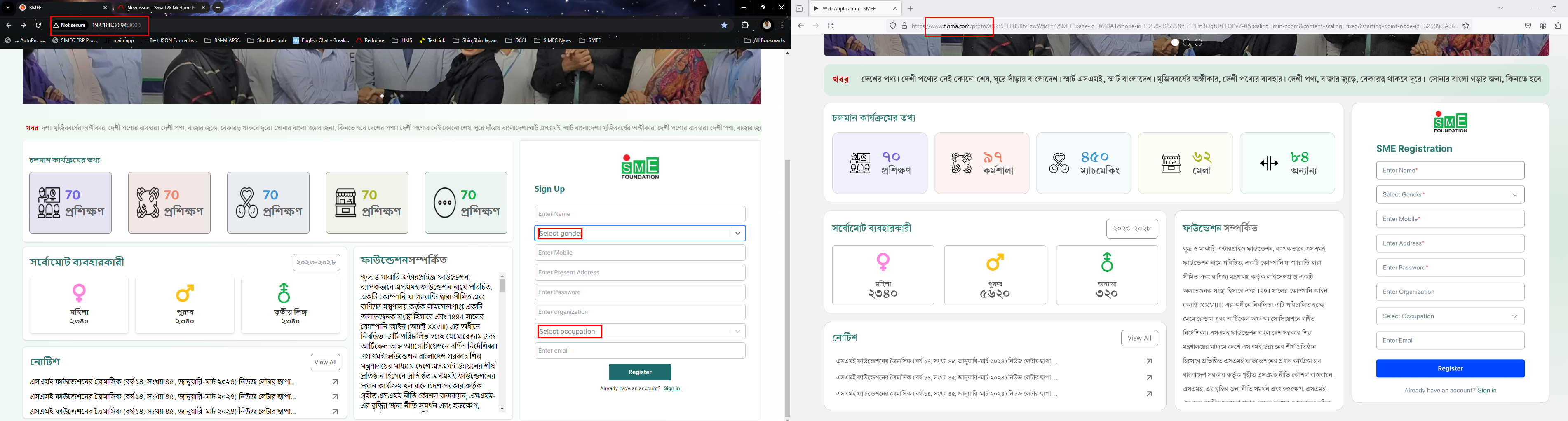Open the Chrome extensions puzzle icon
This screenshot has width=1568, height=421.
coord(745,25)
